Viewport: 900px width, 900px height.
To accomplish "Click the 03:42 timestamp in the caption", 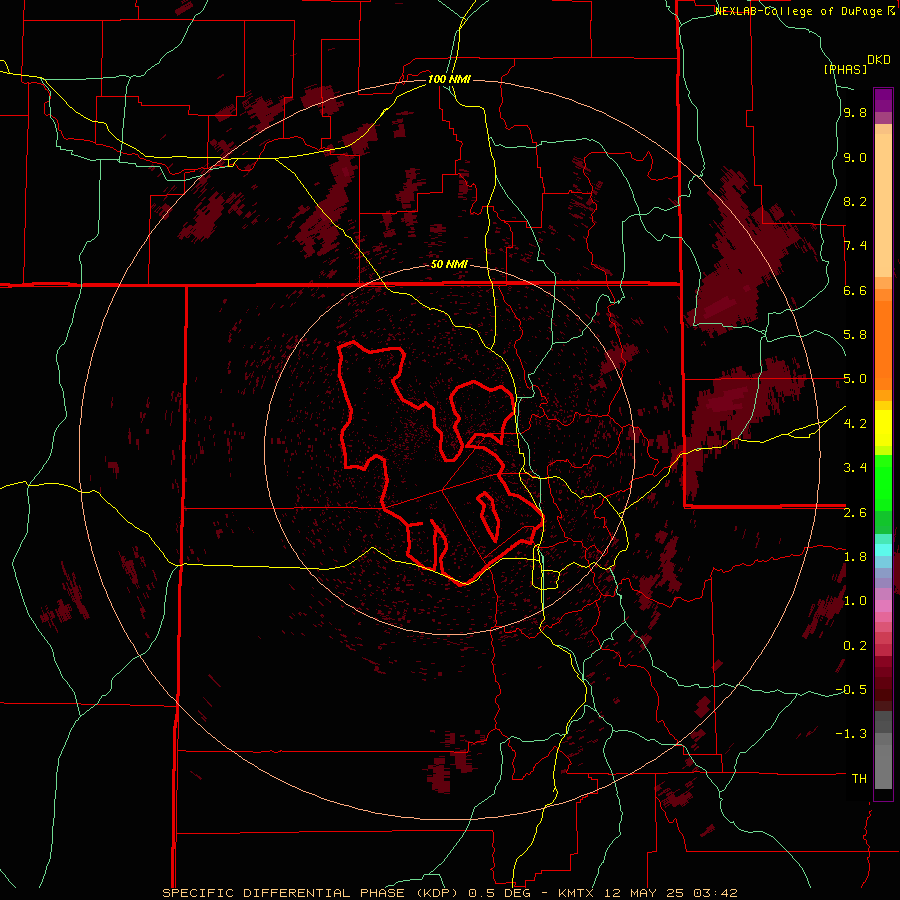I will tap(715, 893).
